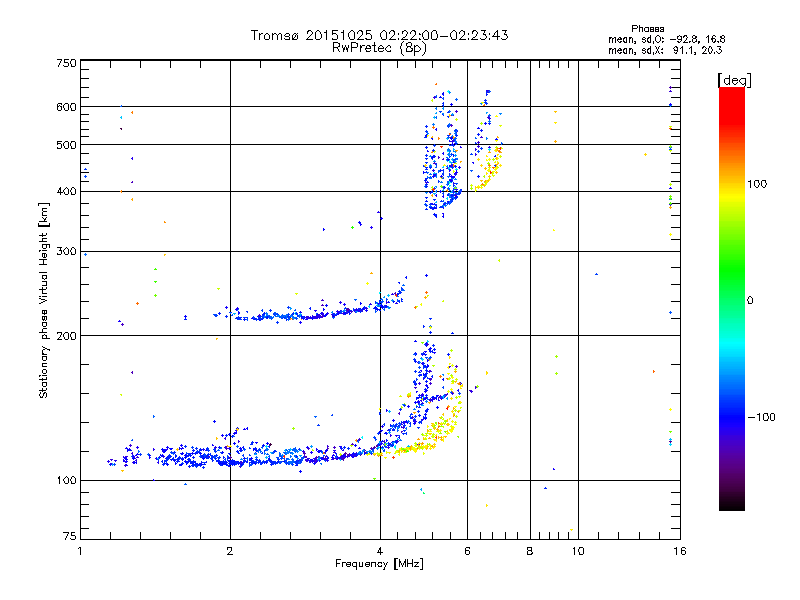Click the y-axis tick label '200'
The width and height of the screenshot is (800, 600).
click(x=67, y=336)
